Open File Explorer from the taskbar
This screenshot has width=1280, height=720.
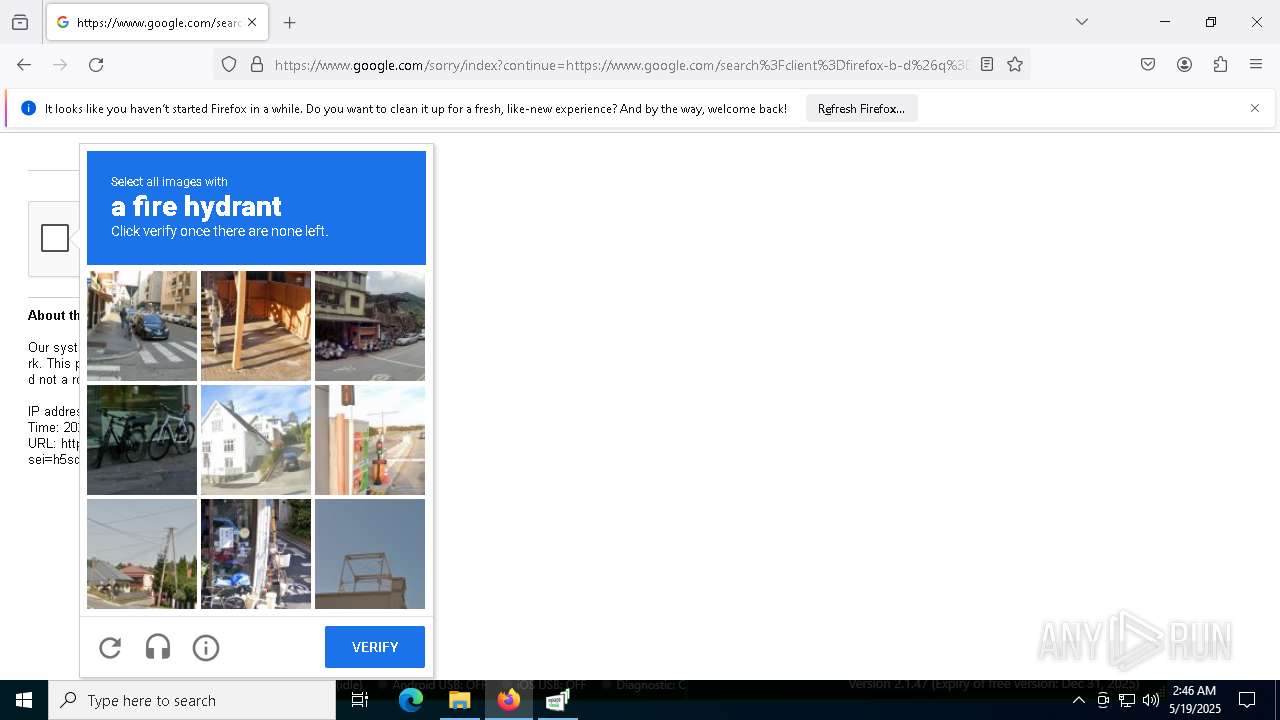[459, 700]
